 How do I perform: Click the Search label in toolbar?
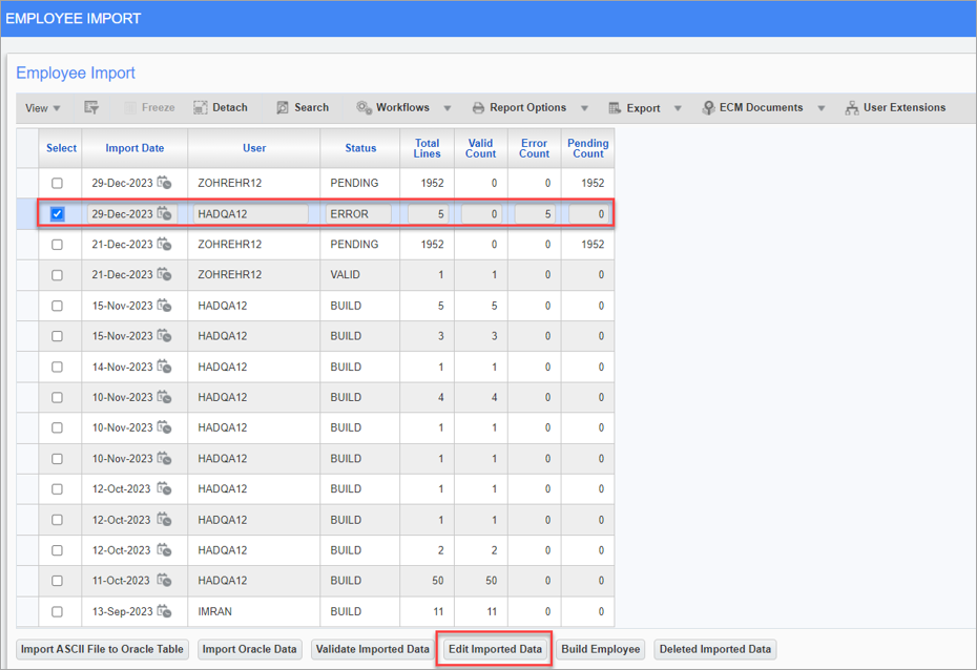[x=312, y=107]
